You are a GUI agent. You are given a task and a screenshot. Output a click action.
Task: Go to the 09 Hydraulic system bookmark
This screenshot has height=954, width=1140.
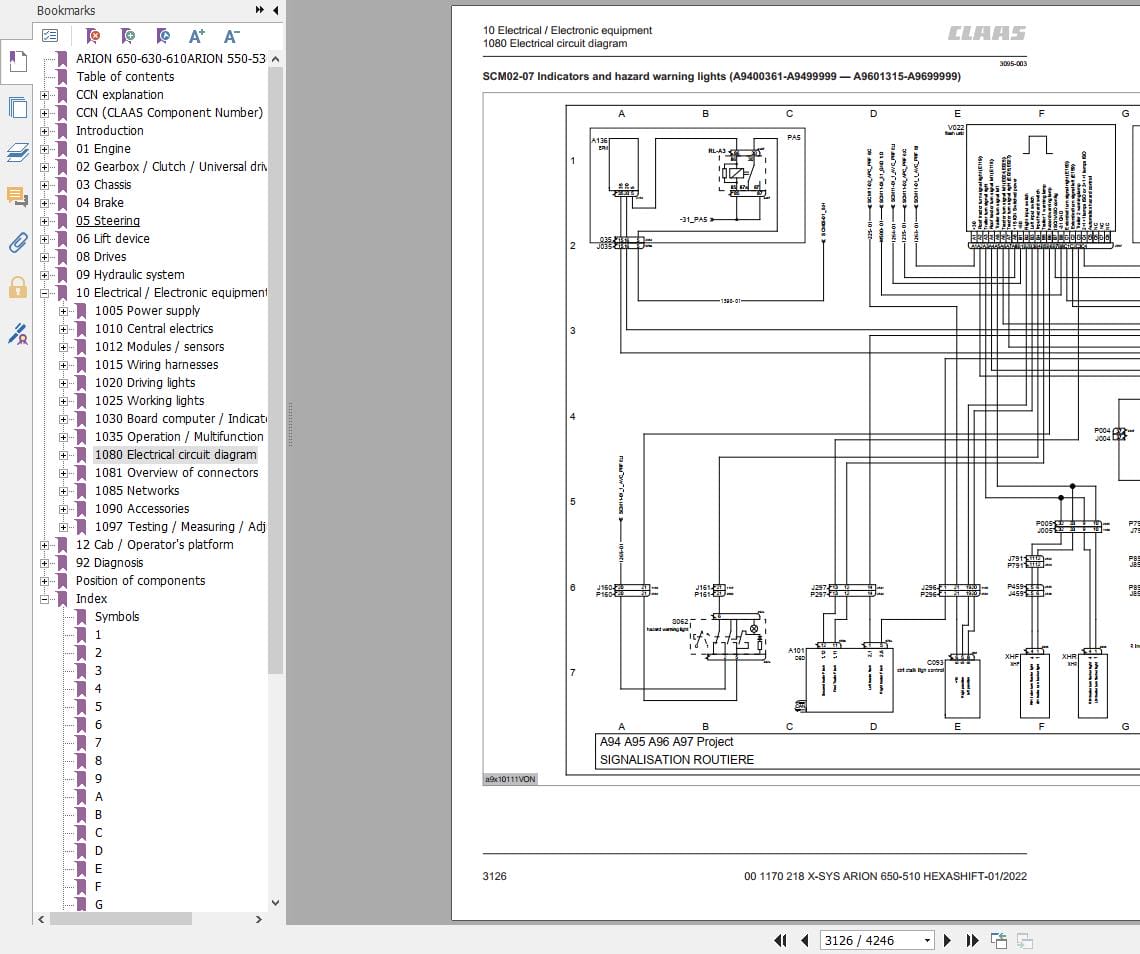coord(130,274)
